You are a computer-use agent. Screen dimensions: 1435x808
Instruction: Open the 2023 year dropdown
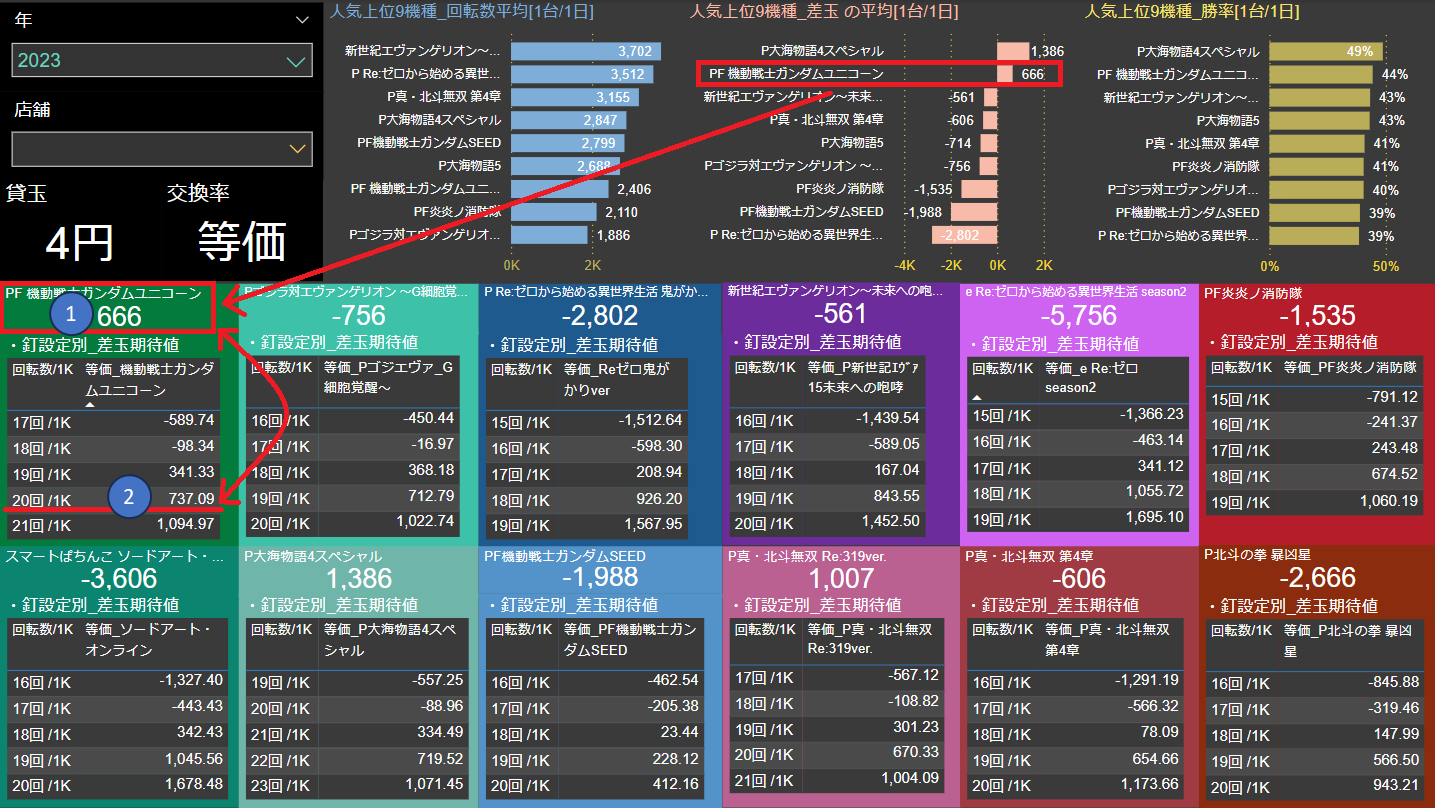295,61
